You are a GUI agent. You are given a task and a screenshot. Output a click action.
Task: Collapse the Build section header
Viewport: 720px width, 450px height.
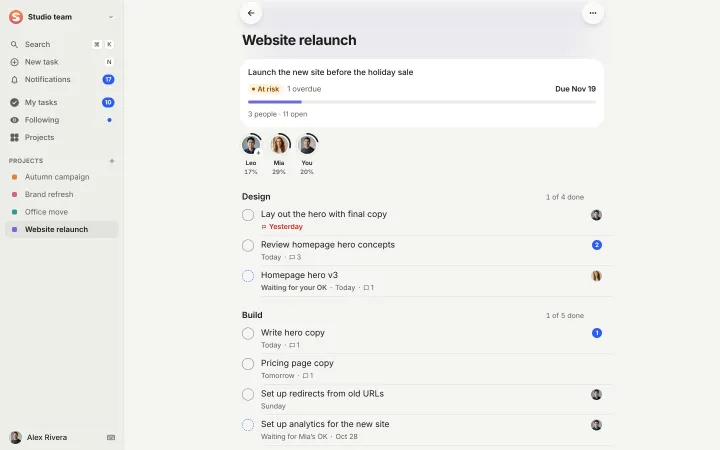click(x=252, y=315)
